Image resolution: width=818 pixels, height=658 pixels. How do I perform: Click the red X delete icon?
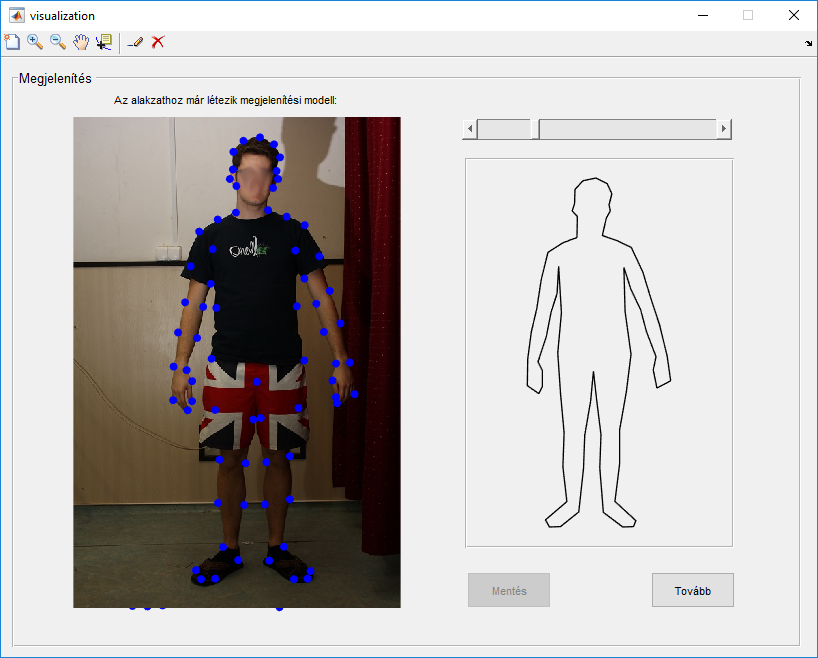tap(158, 42)
